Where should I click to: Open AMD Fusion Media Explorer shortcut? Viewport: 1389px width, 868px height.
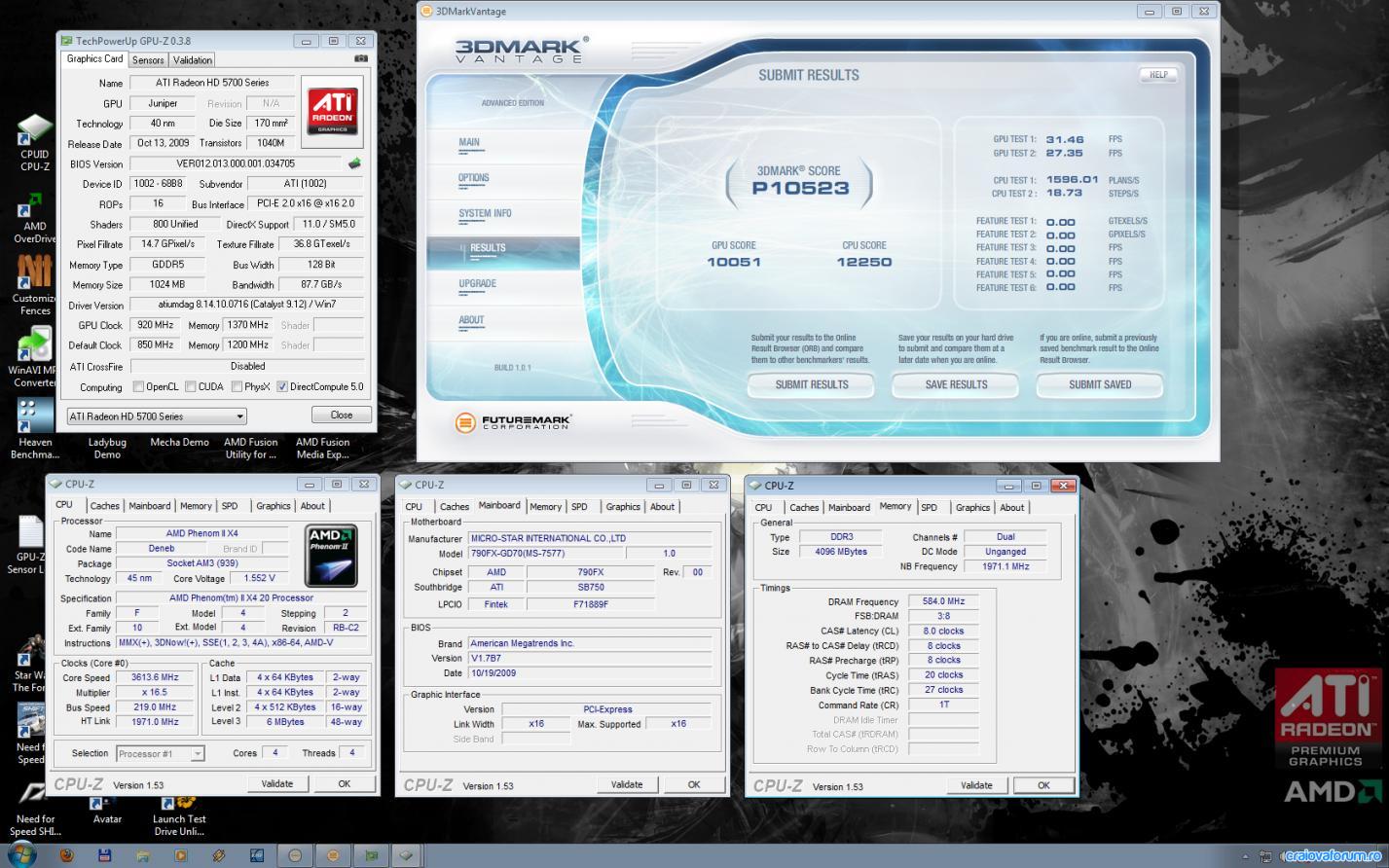[x=323, y=448]
